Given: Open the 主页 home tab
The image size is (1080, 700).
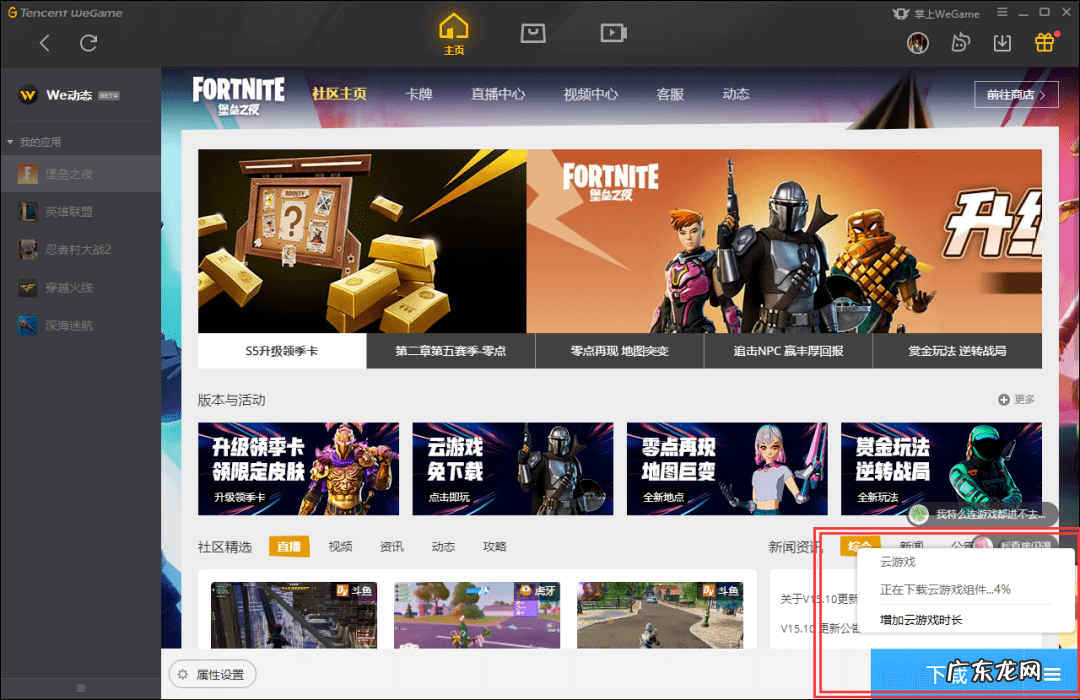Looking at the screenshot, I should 454,34.
